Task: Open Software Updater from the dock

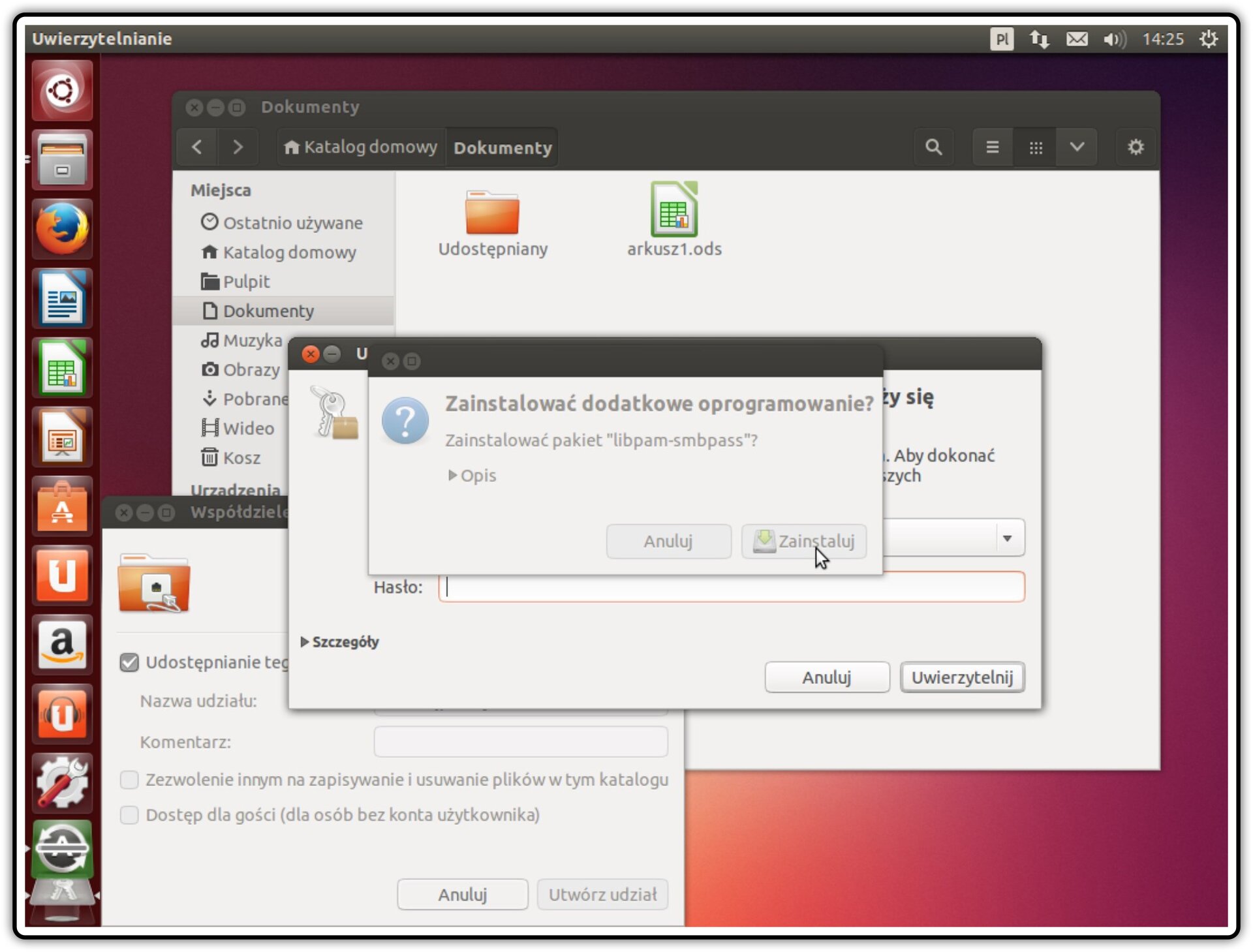Action: pos(62,848)
